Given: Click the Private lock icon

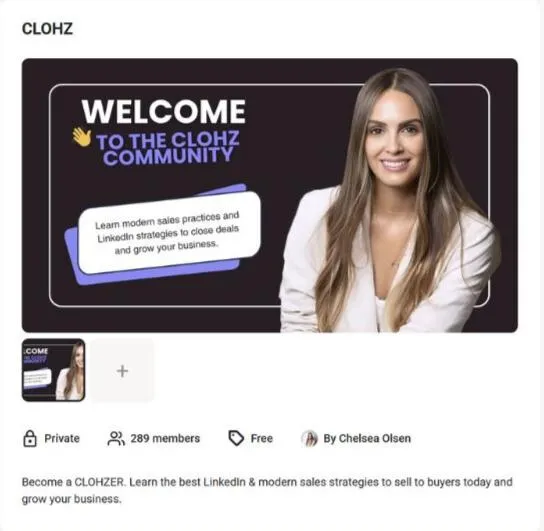Looking at the screenshot, I should 30,438.
